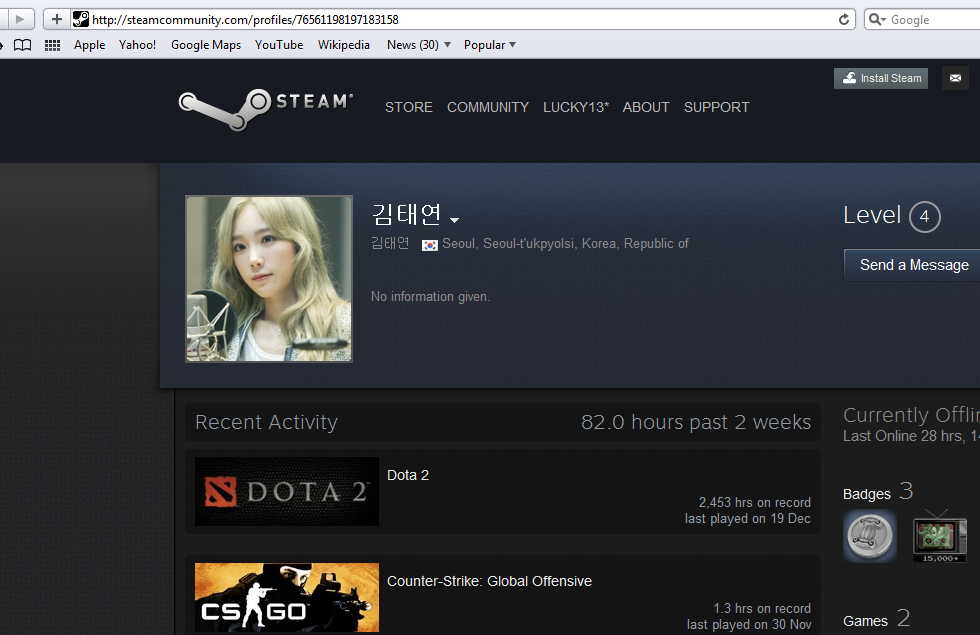
Task: Open the LUCKY13* profile menu
Action: (576, 108)
